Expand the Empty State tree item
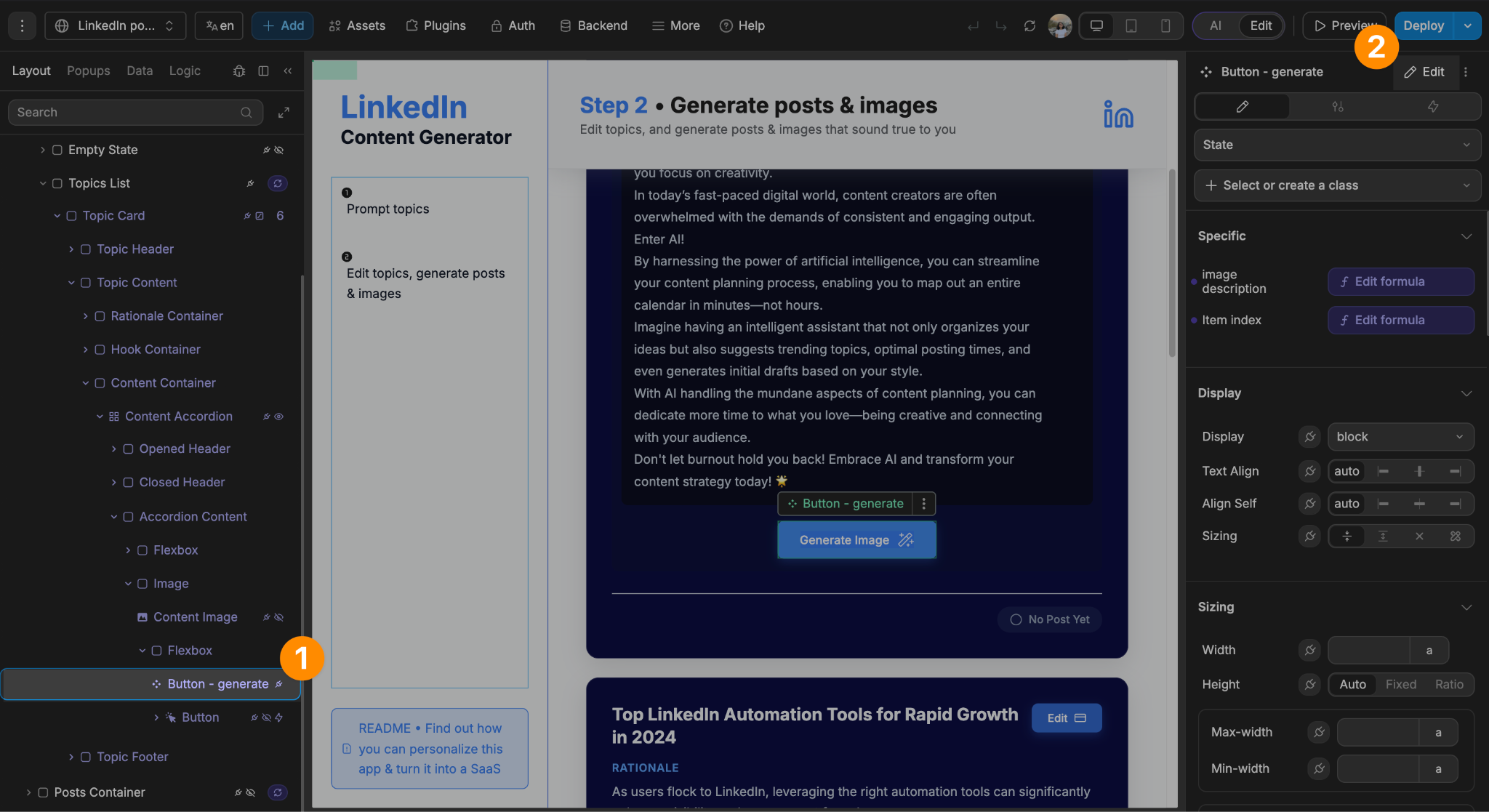 pos(42,150)
